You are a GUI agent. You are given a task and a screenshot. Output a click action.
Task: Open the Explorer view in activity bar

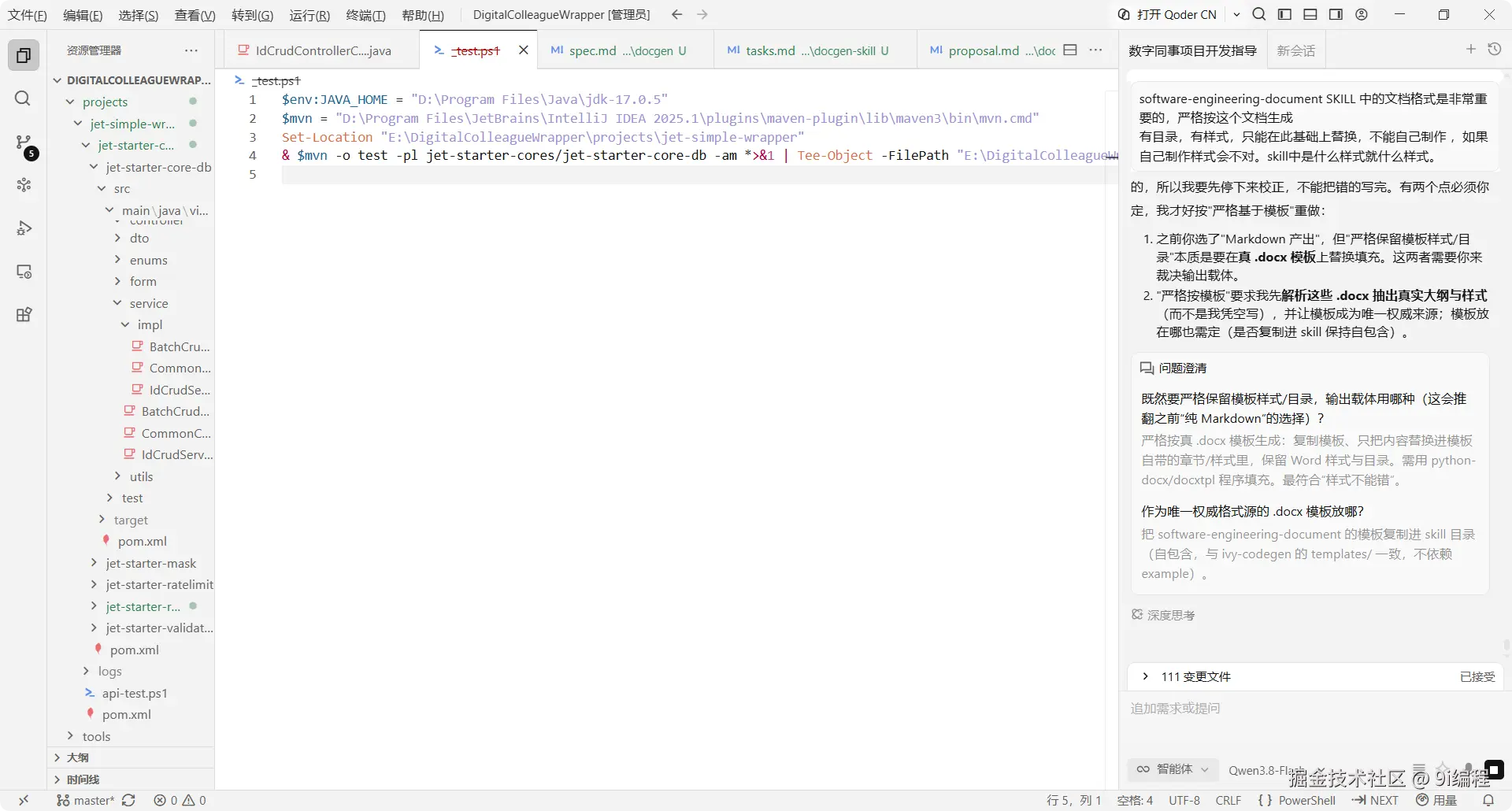[24, 55]
